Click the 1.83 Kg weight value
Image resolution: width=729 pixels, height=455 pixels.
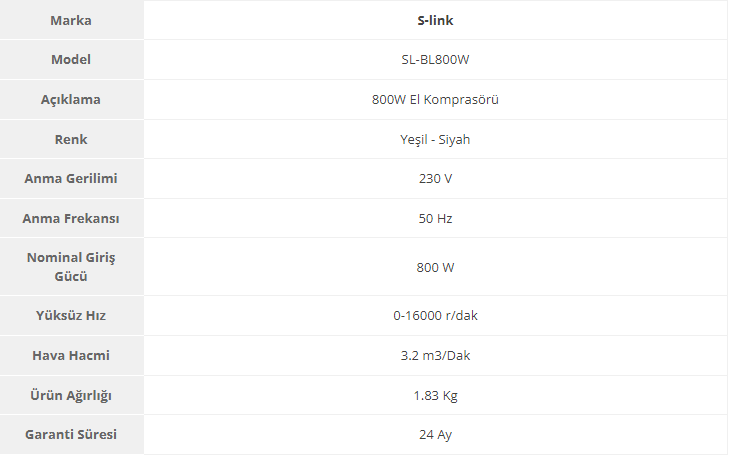click(x=435, y=395)
